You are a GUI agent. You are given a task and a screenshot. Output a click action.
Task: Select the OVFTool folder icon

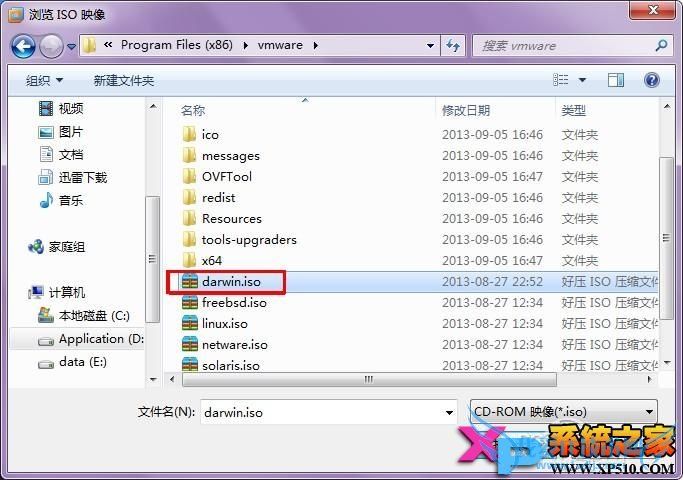(189, 176)
